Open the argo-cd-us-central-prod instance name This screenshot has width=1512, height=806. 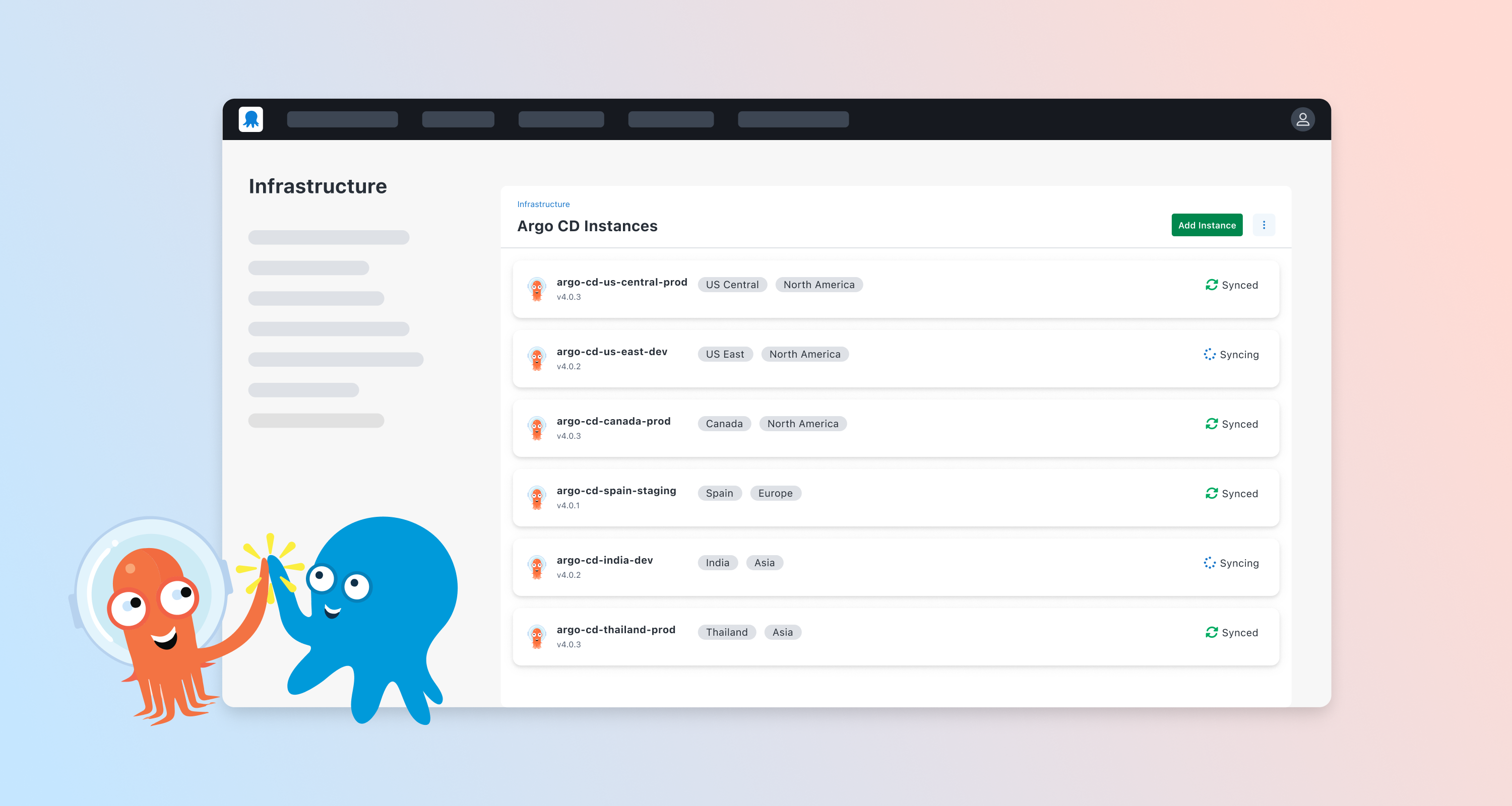pos(621,282)
